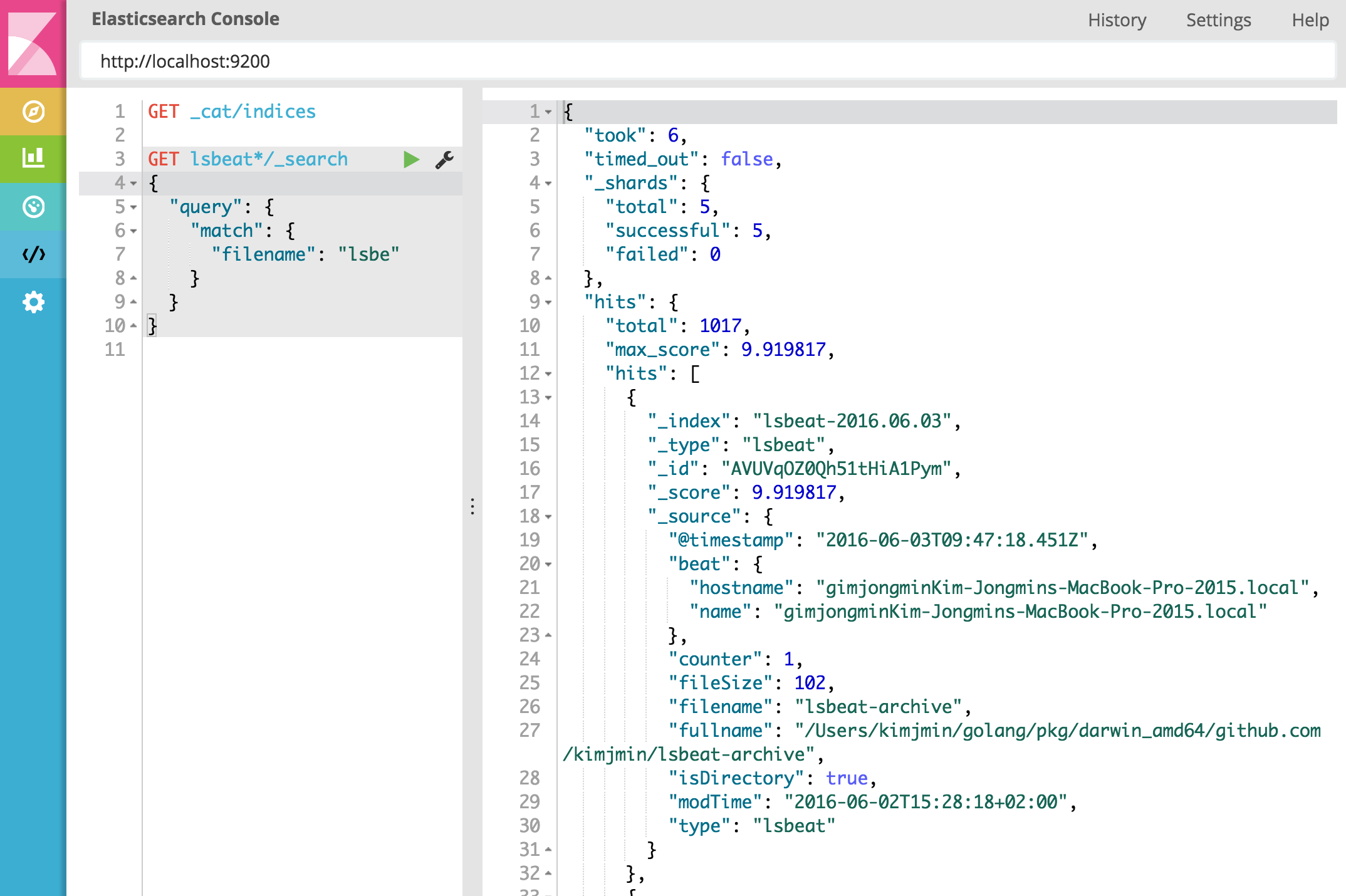Click the "max_score": 9.919817 line
Screen dimensions: 1346x896
pos(719,350)
